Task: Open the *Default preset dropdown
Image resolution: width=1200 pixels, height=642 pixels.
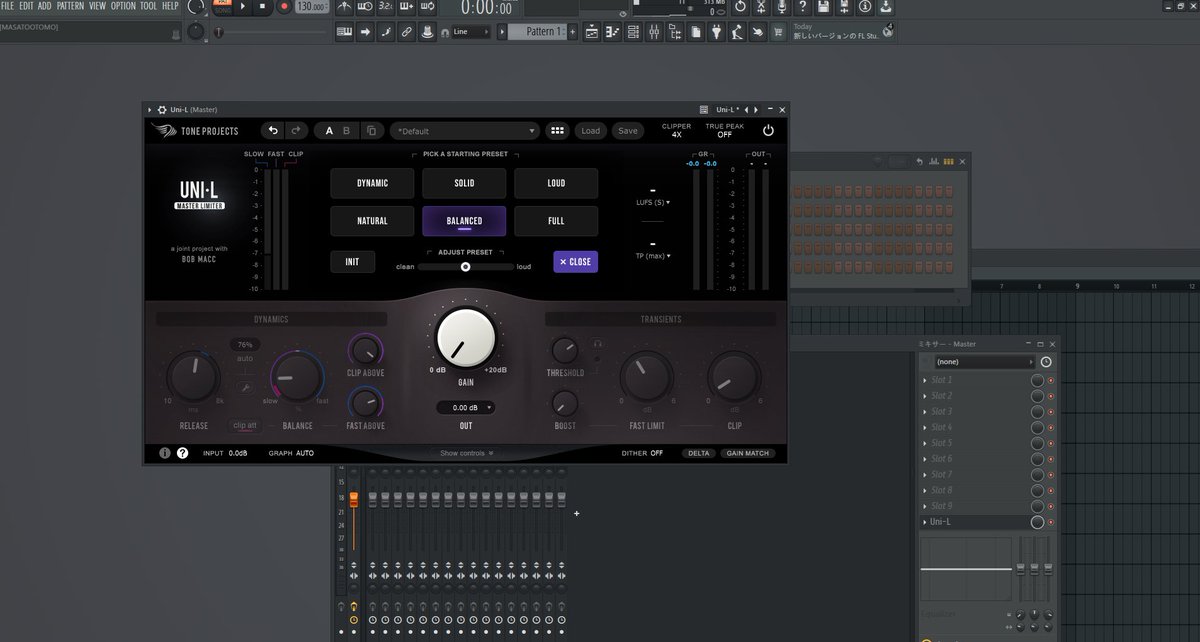Action: (465, 131)
